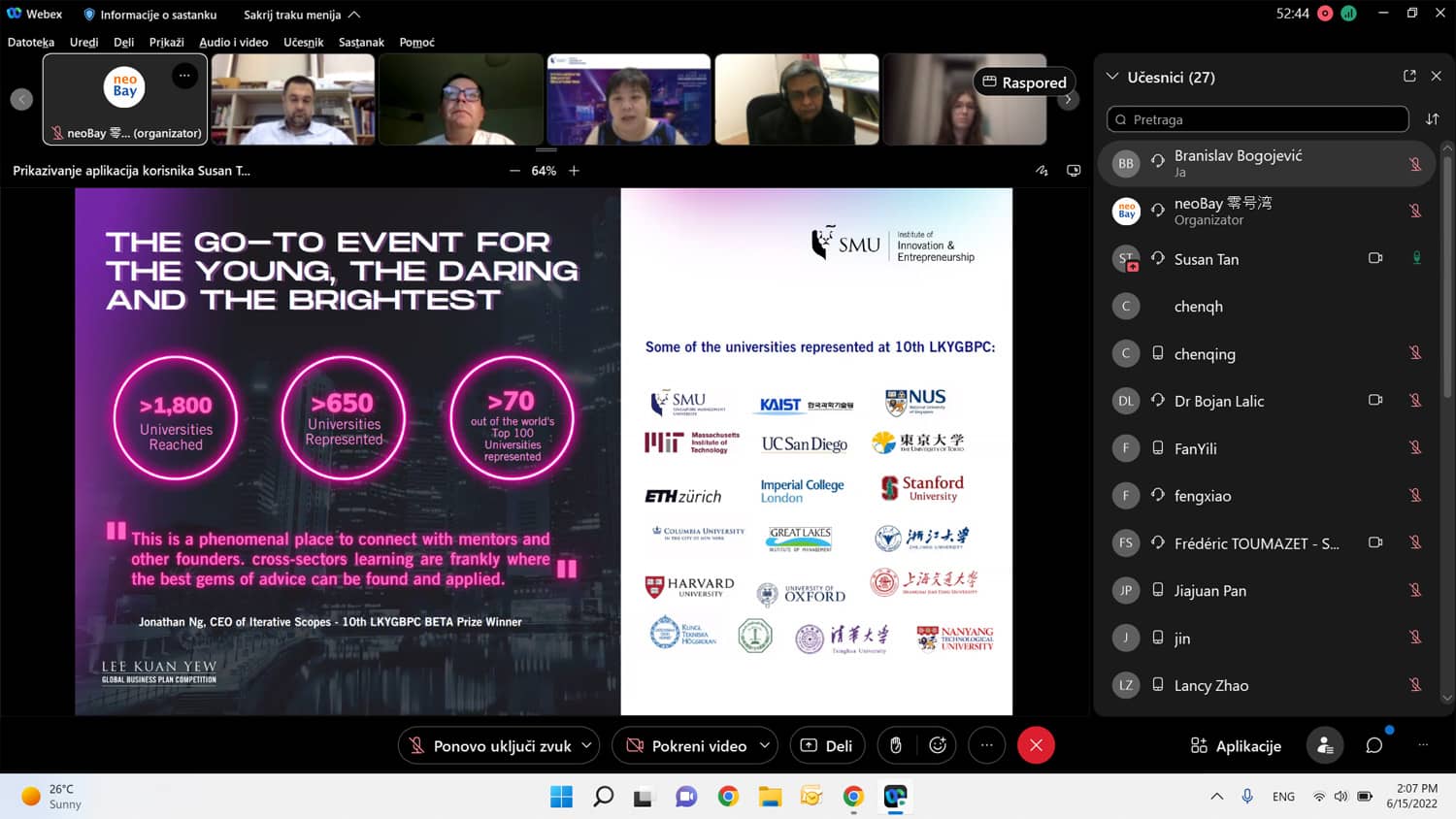Click the shared screen view options icon

[x=1074, y=171]
